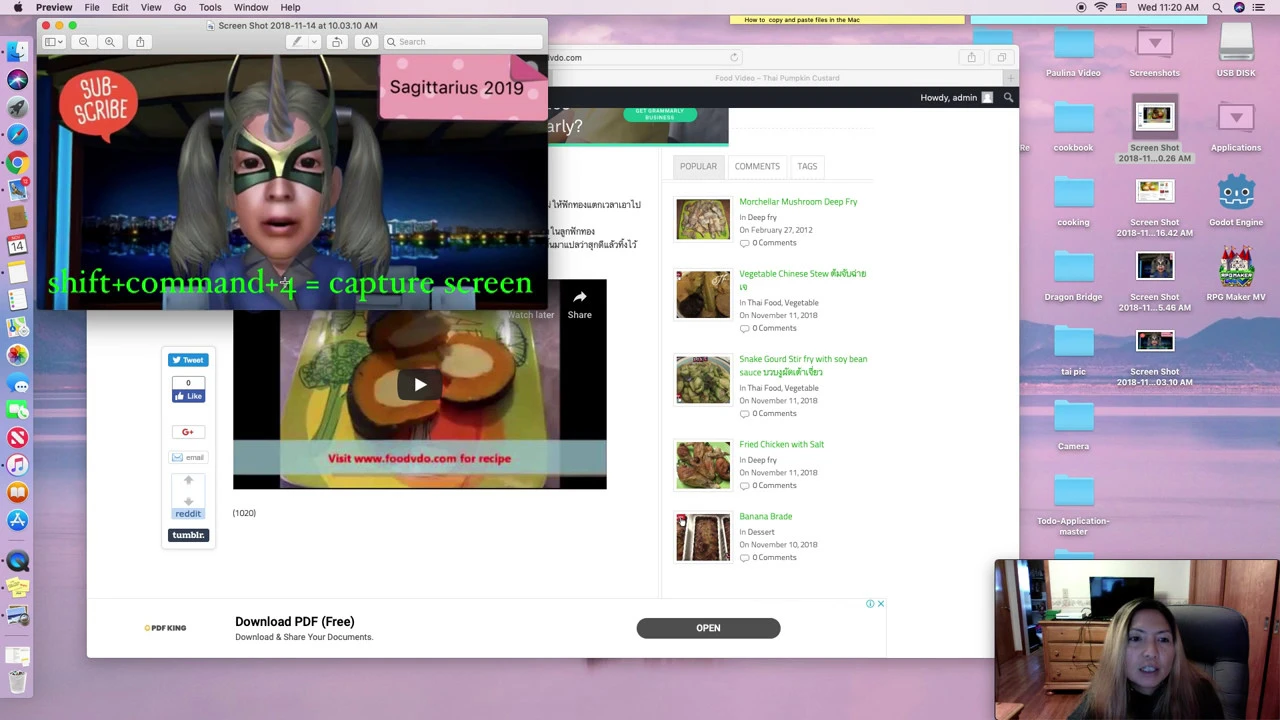Viewport: 1280px width, 720px height.
Task: Click the tumblr share button
Action: click(188, 535)
